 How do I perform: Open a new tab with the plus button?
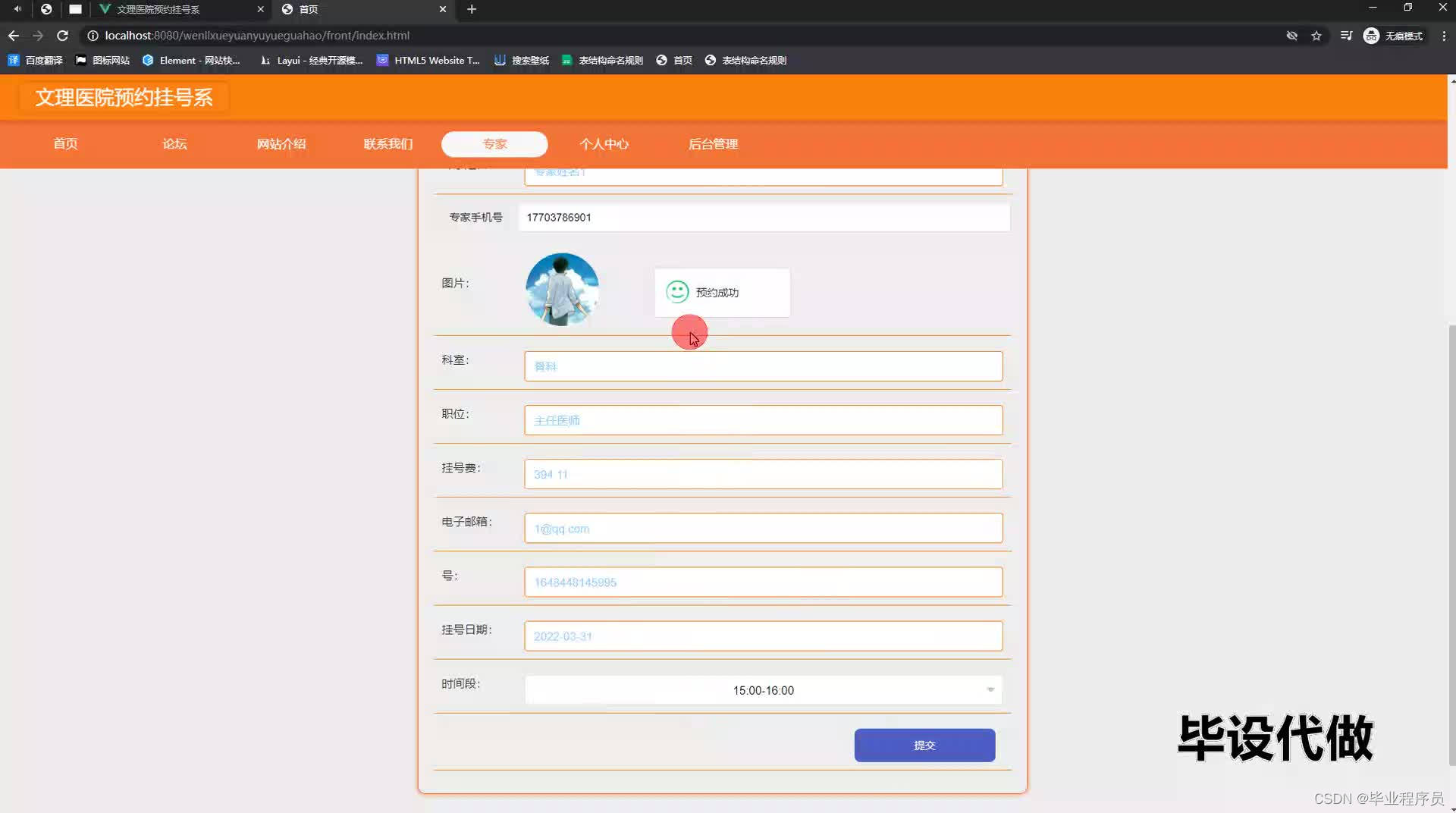coord(472,9)
